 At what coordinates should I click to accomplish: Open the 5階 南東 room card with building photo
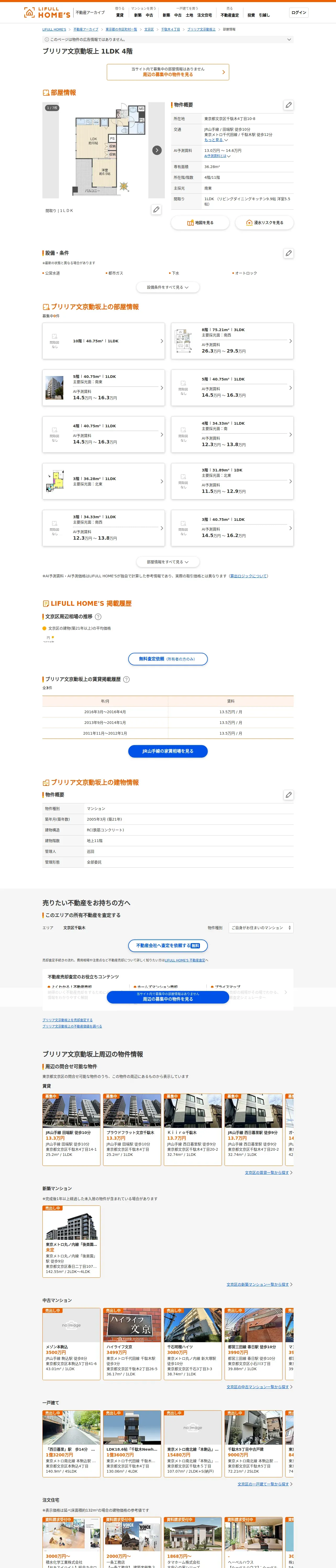tap(104, 388)
